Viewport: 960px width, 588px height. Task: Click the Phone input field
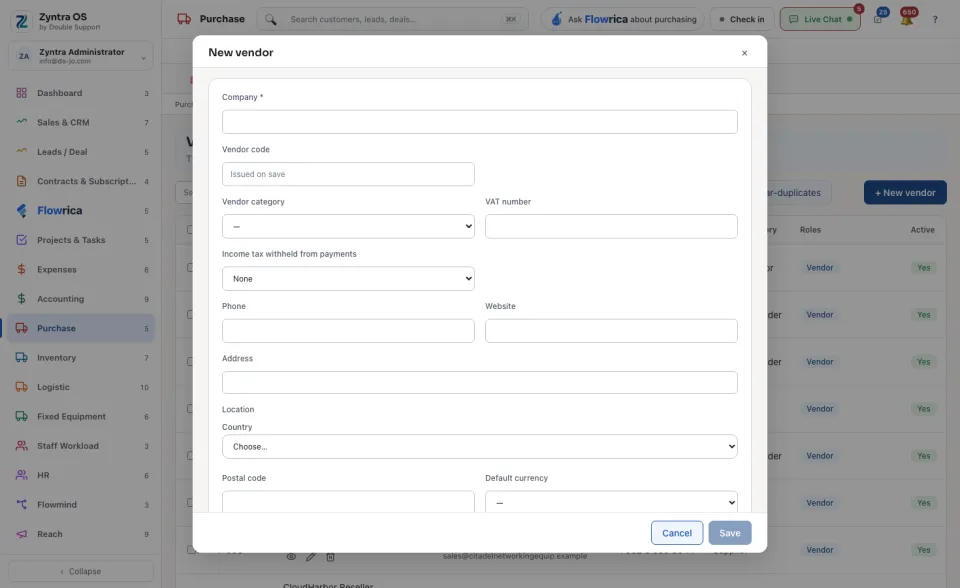(x=348, y=331)
